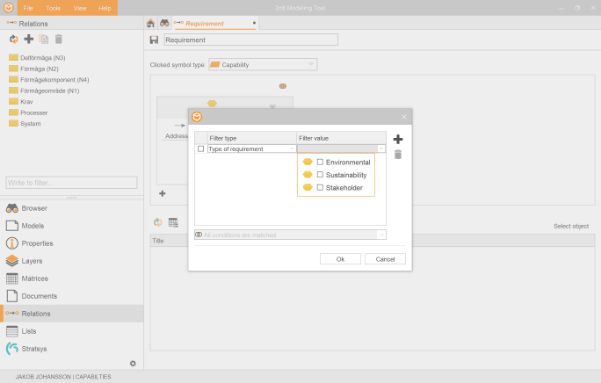Open the Filter type dropdown
This screenshot has width=601, height=383.
251,149
